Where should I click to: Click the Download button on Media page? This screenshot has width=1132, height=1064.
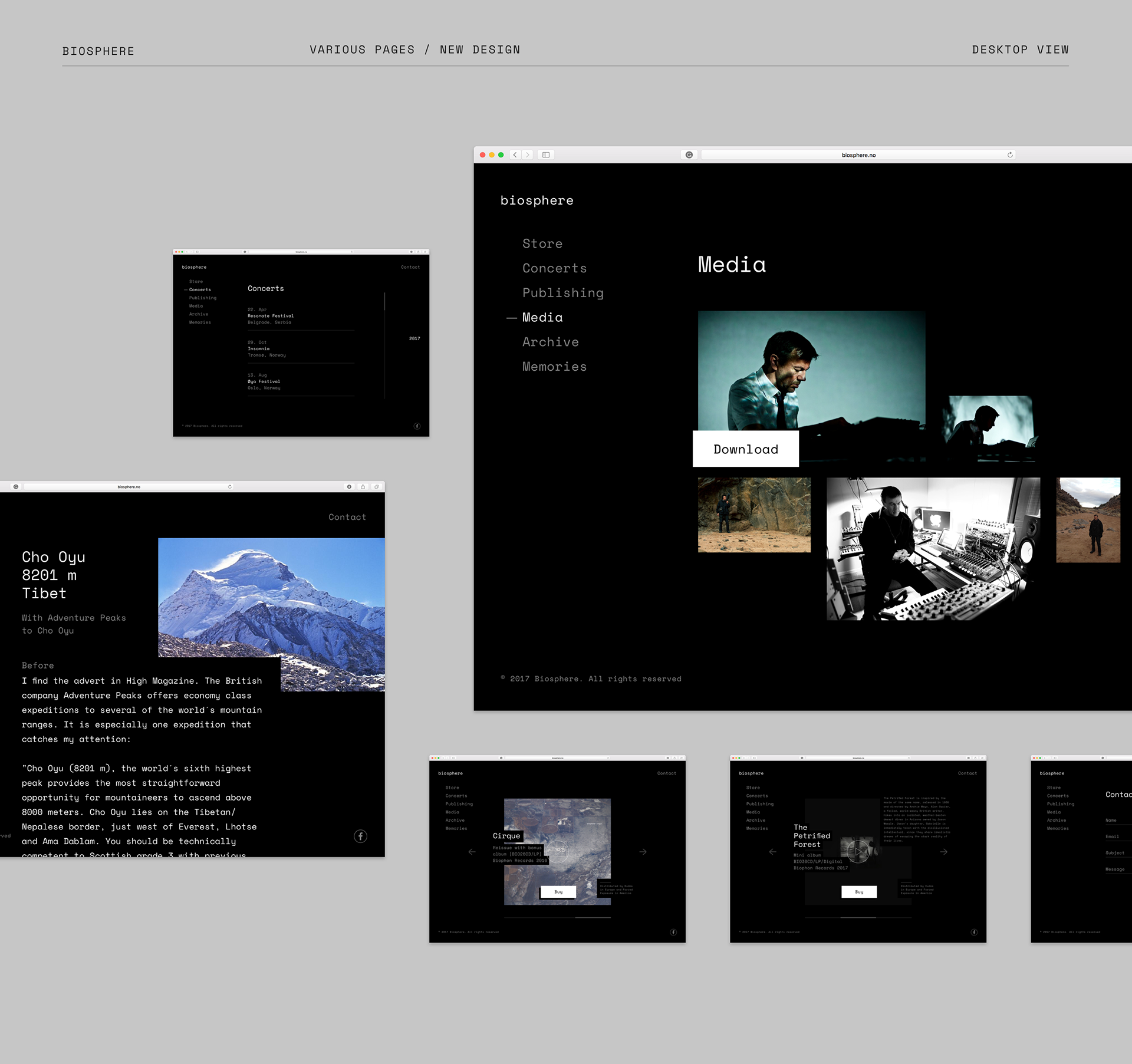tap(746, 449)
